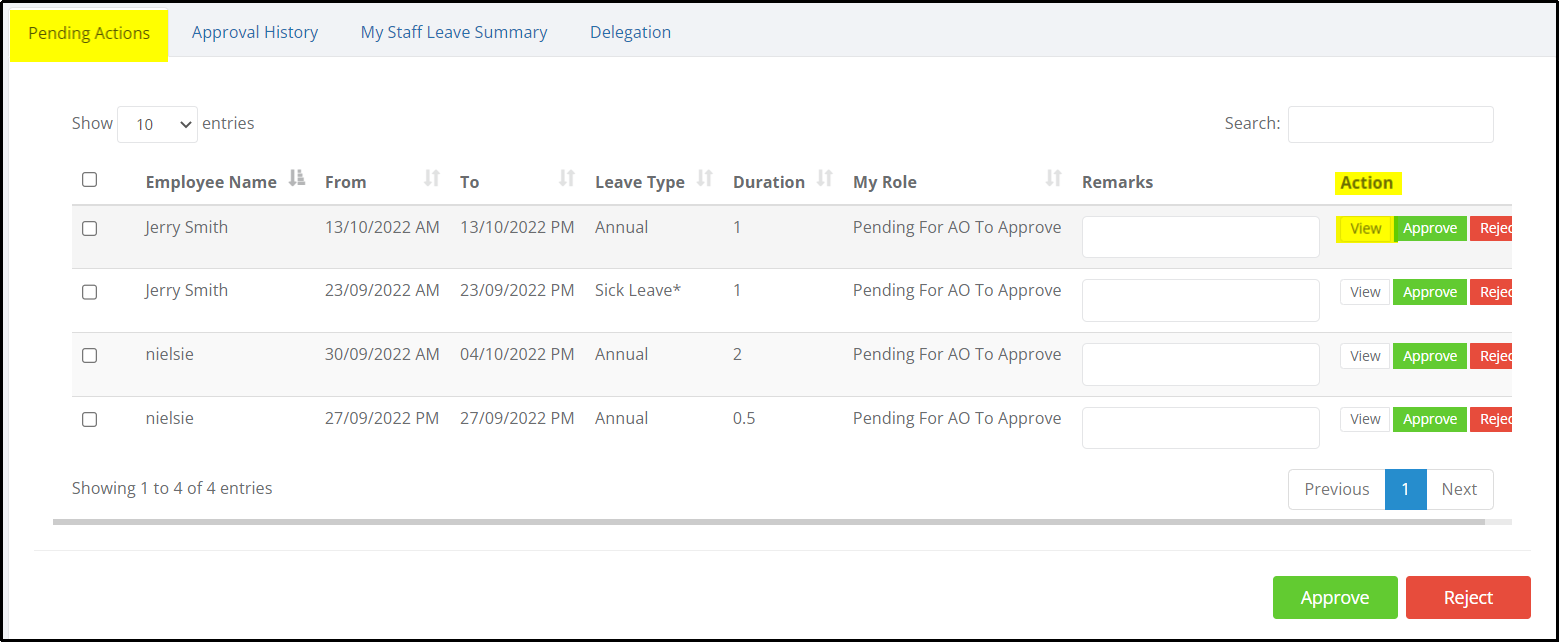The width and height of the screenshot is (1559, 642).
Task: Approve Jerry Smith's Sick Leave row
Action: tap(1430, 292)
